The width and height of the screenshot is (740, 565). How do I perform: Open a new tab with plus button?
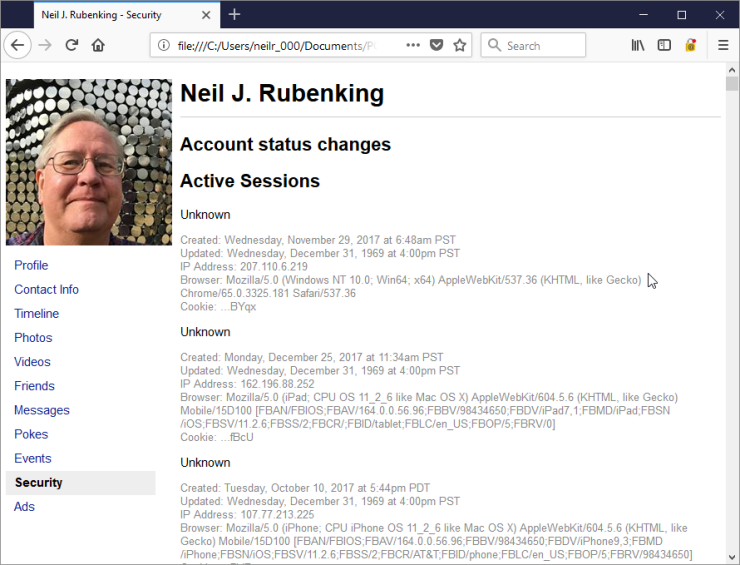coord(234,15)
